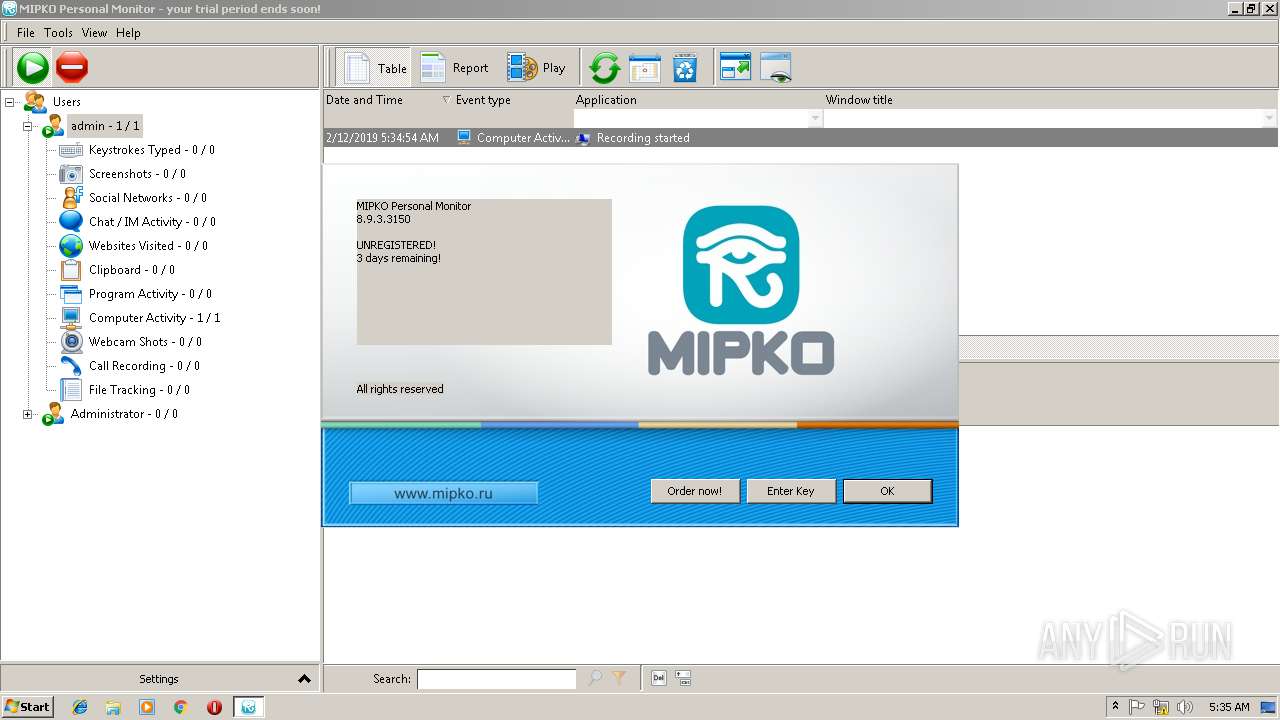Select File Tracking - 0 / 0
This screenshot has width=1280, height=720.
point(139,390)
